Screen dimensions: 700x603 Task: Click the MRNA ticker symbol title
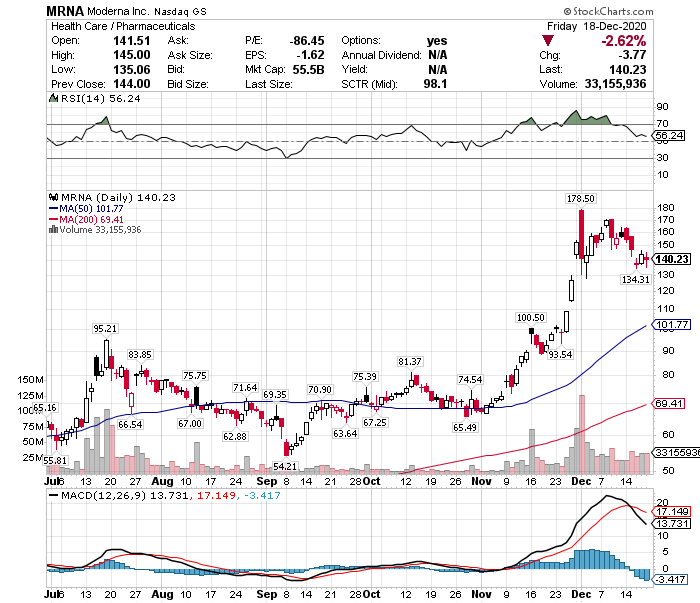point(65,11)
